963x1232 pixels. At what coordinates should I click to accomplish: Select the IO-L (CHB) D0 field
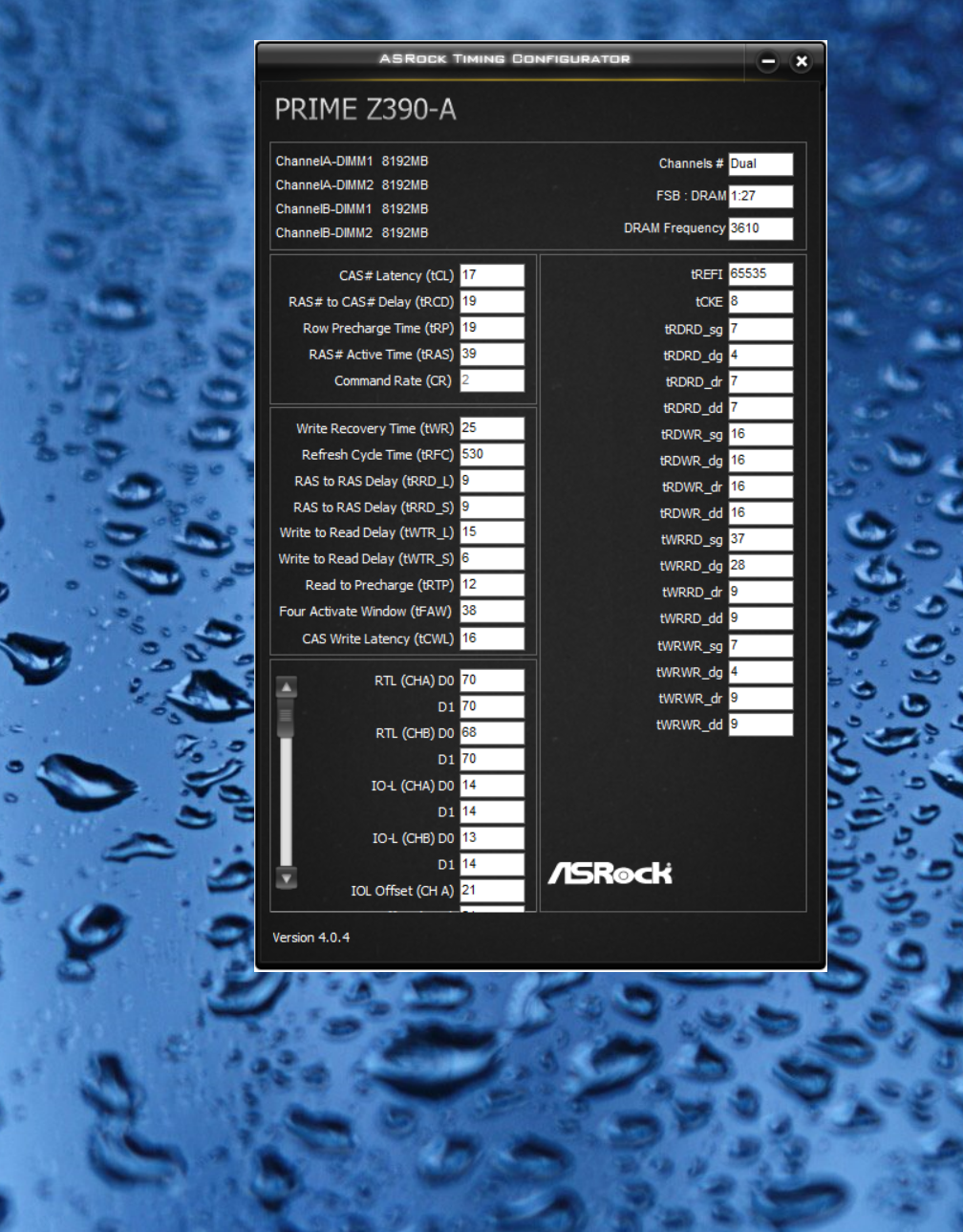click(x=492, y=838)
